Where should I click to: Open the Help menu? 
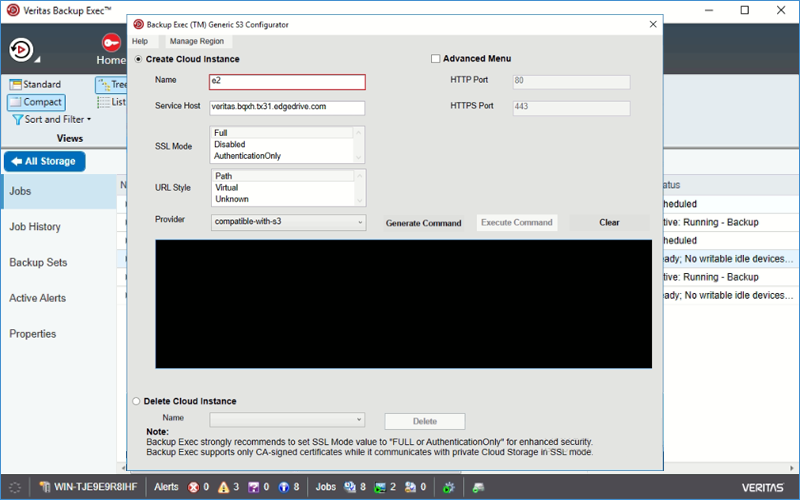point(140,41)
